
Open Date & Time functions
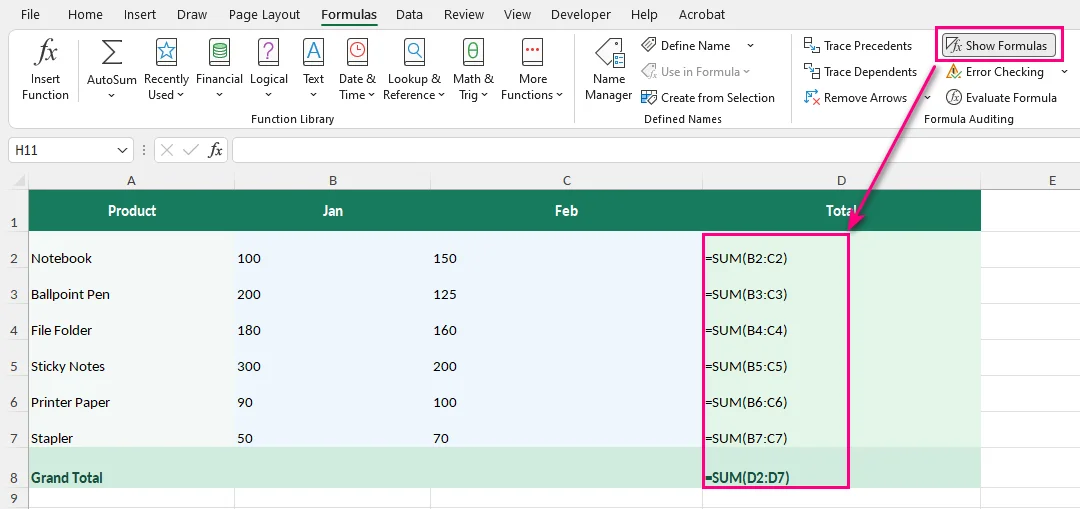click(357, 69)
